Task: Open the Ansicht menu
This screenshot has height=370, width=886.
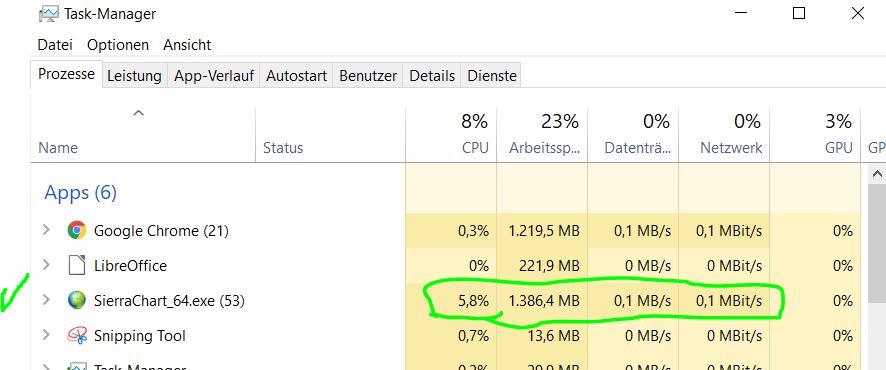Action: (x=187, y=45)
